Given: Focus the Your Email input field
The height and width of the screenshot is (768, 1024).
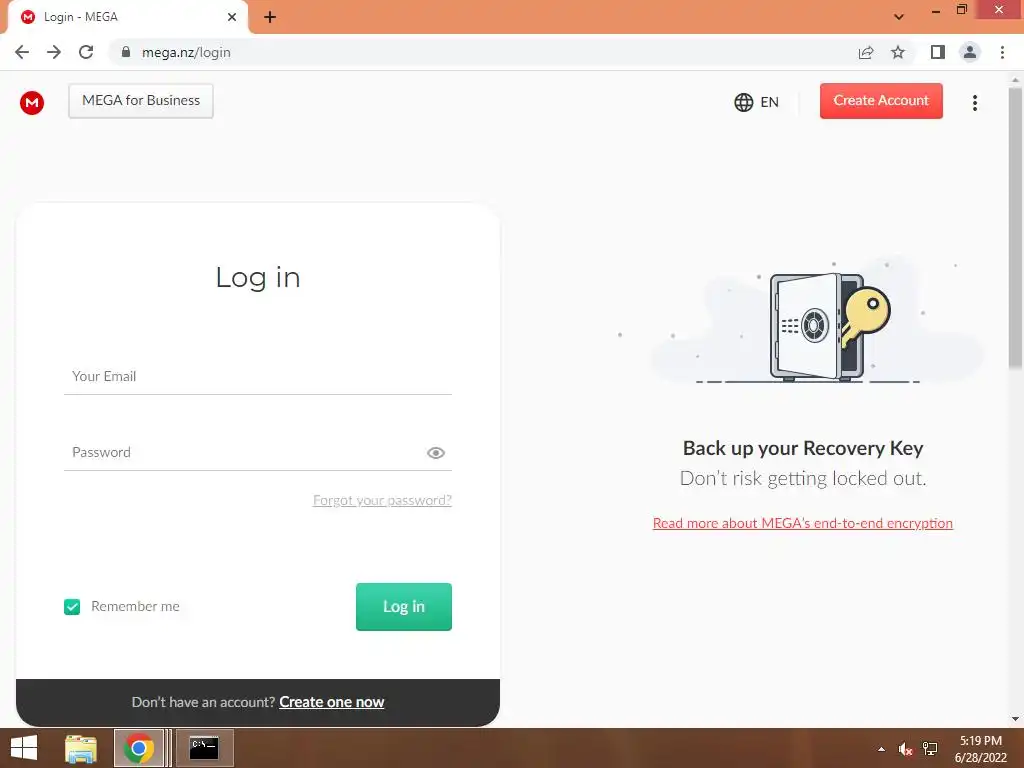Looking at the screenshot, I should click(x=258, y=376).
